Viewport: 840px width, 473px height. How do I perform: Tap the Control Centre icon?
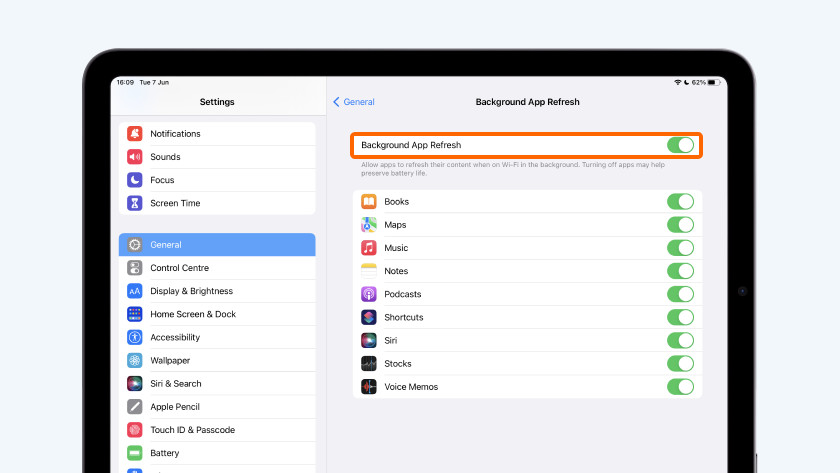pyautogui.click(x=135, y=268)
